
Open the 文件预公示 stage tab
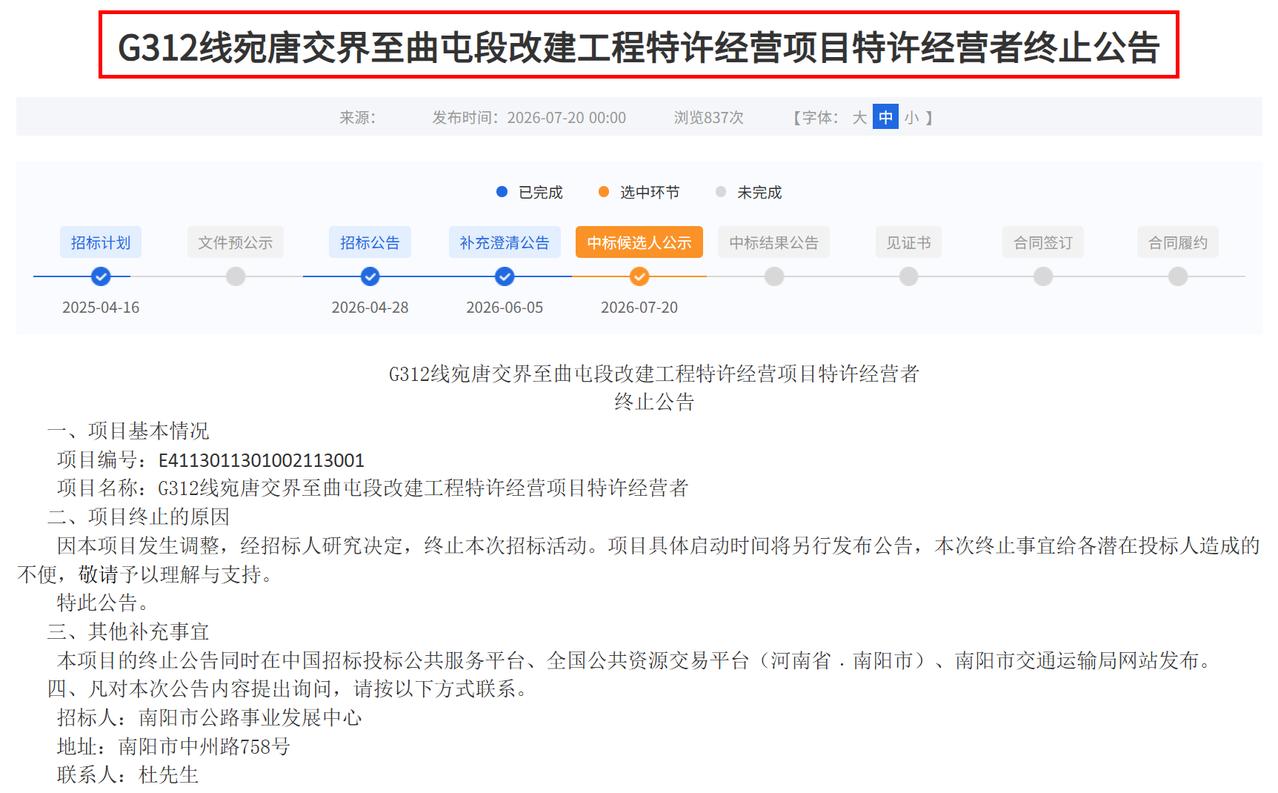pos(235,242)
